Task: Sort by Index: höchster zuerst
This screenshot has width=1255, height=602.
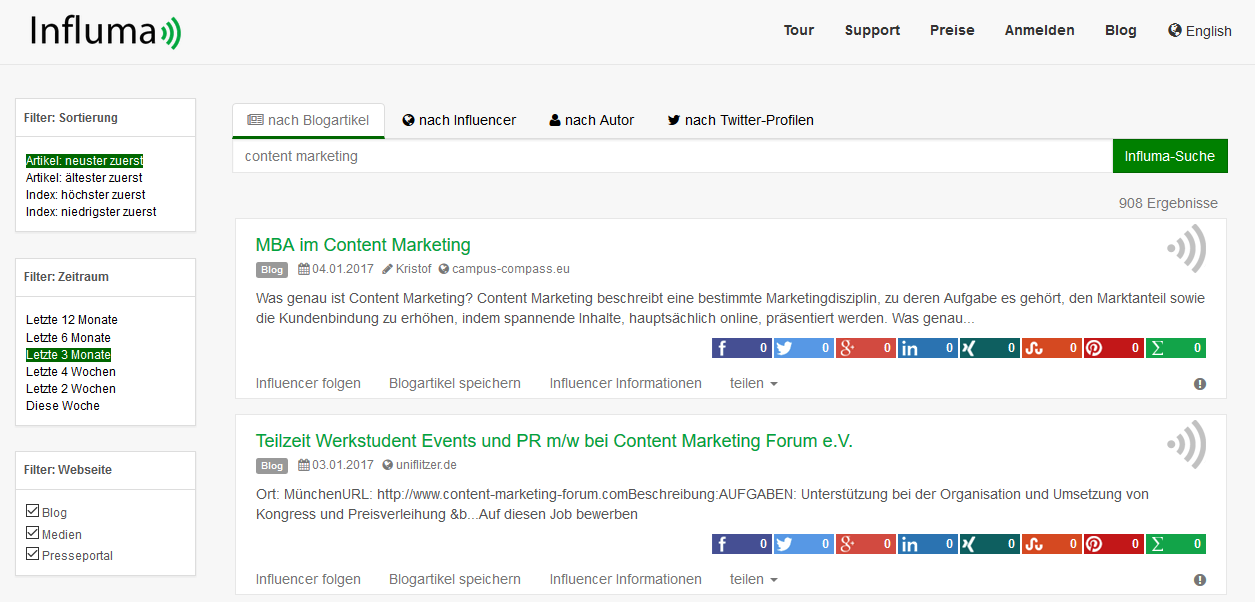Action: coord(86,195)
